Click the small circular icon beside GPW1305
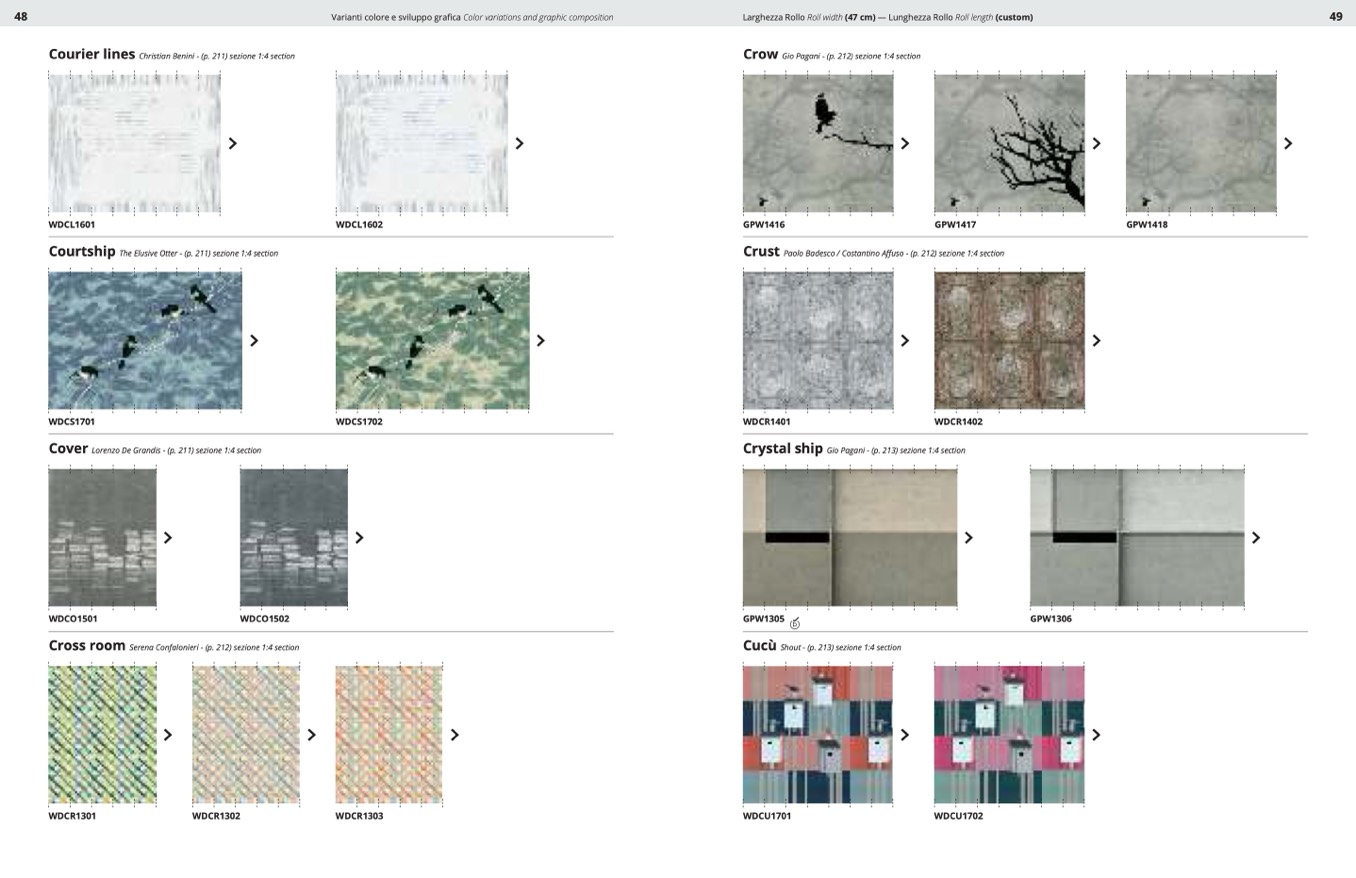Image resolution: width=1356 pixels, height=878 pixels. click(x=796, y=624)
